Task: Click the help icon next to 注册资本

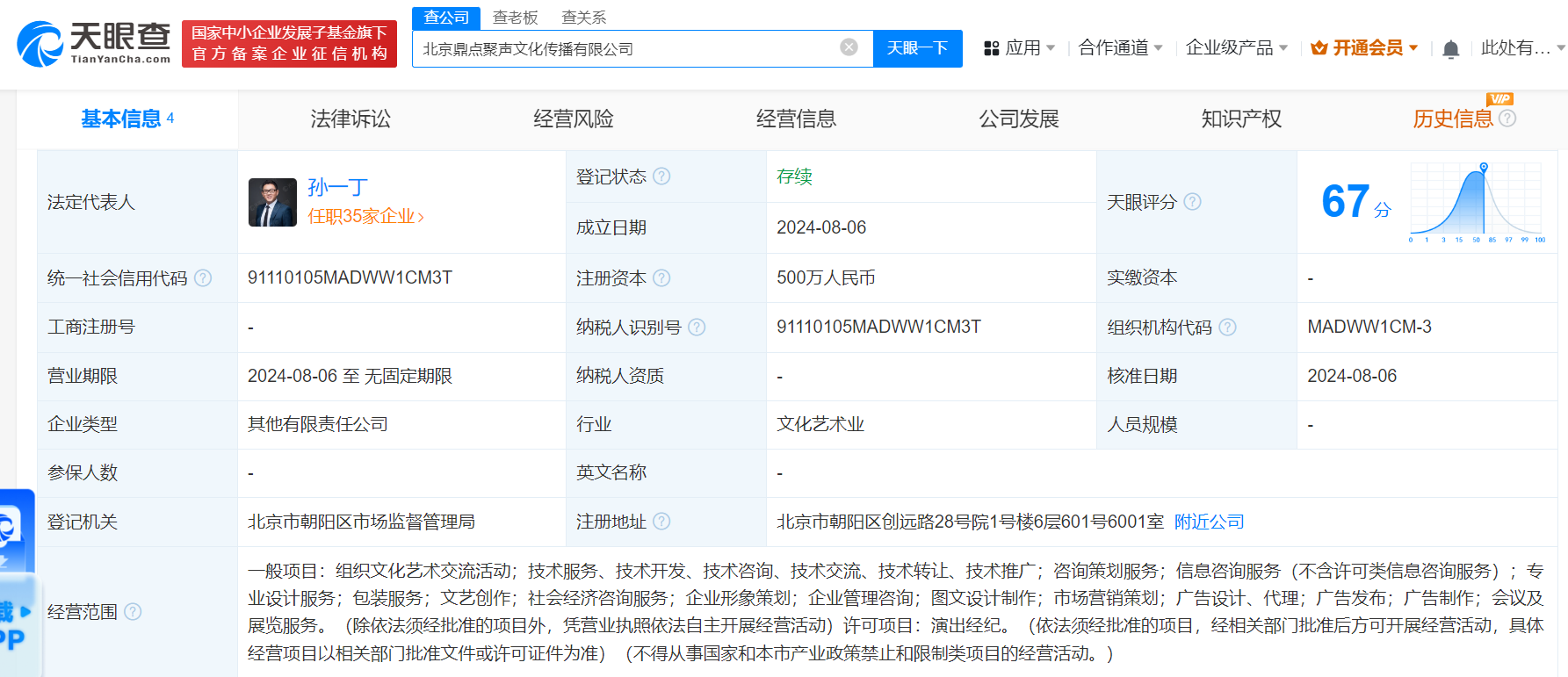Action: (661, 278)
